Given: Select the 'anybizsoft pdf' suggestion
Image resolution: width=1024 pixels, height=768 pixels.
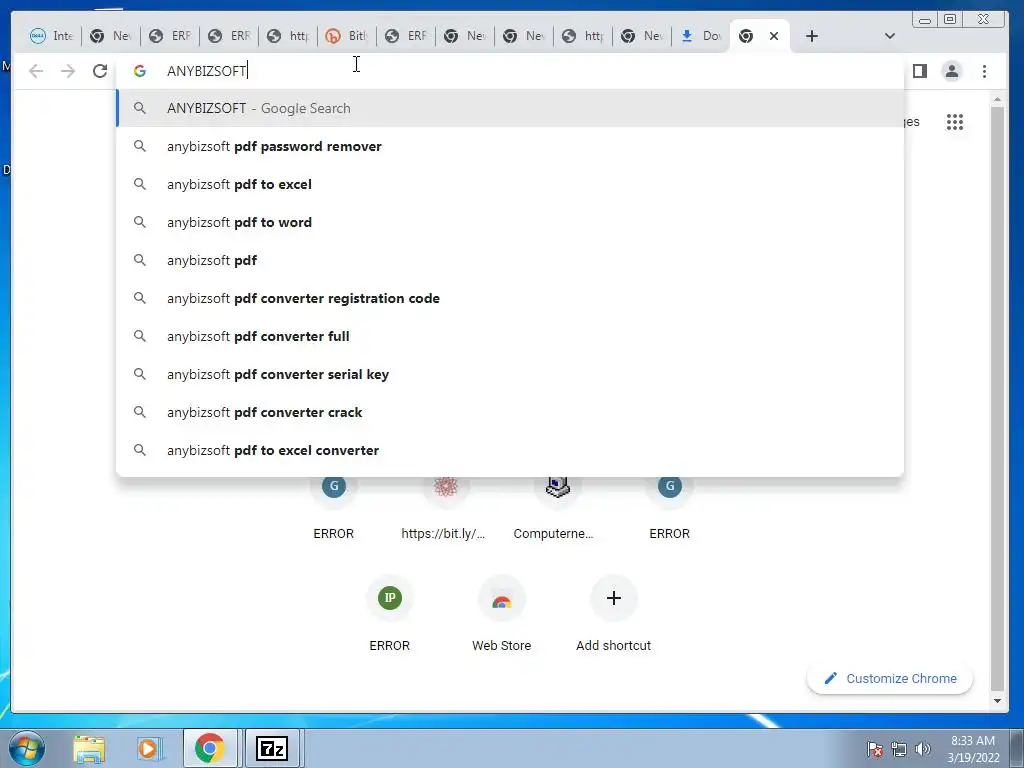Looking at the screenshot, I should [510, 260].
